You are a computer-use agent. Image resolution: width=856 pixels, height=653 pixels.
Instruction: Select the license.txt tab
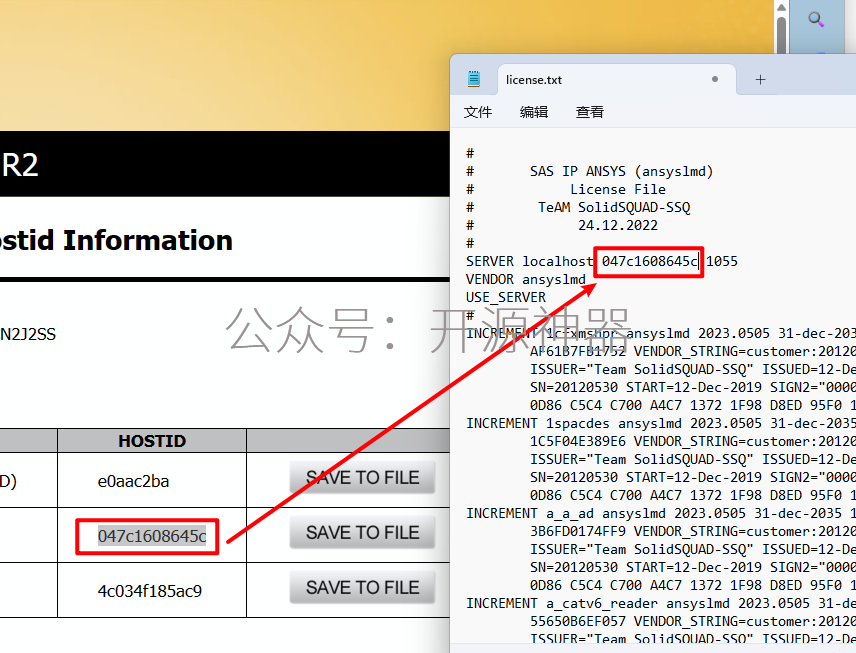(x=617, y=80)
